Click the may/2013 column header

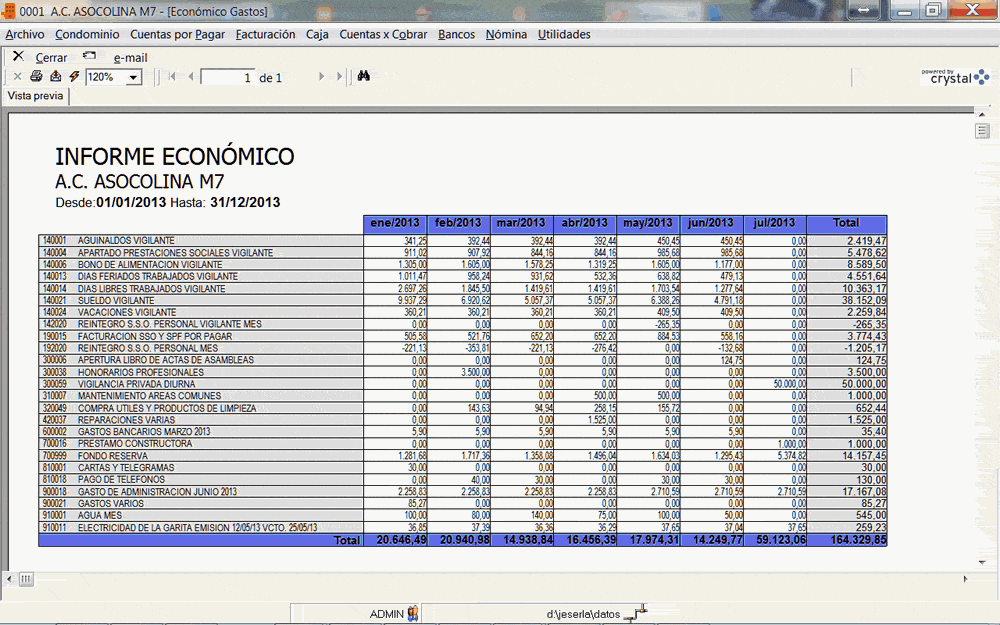[647, 223]
